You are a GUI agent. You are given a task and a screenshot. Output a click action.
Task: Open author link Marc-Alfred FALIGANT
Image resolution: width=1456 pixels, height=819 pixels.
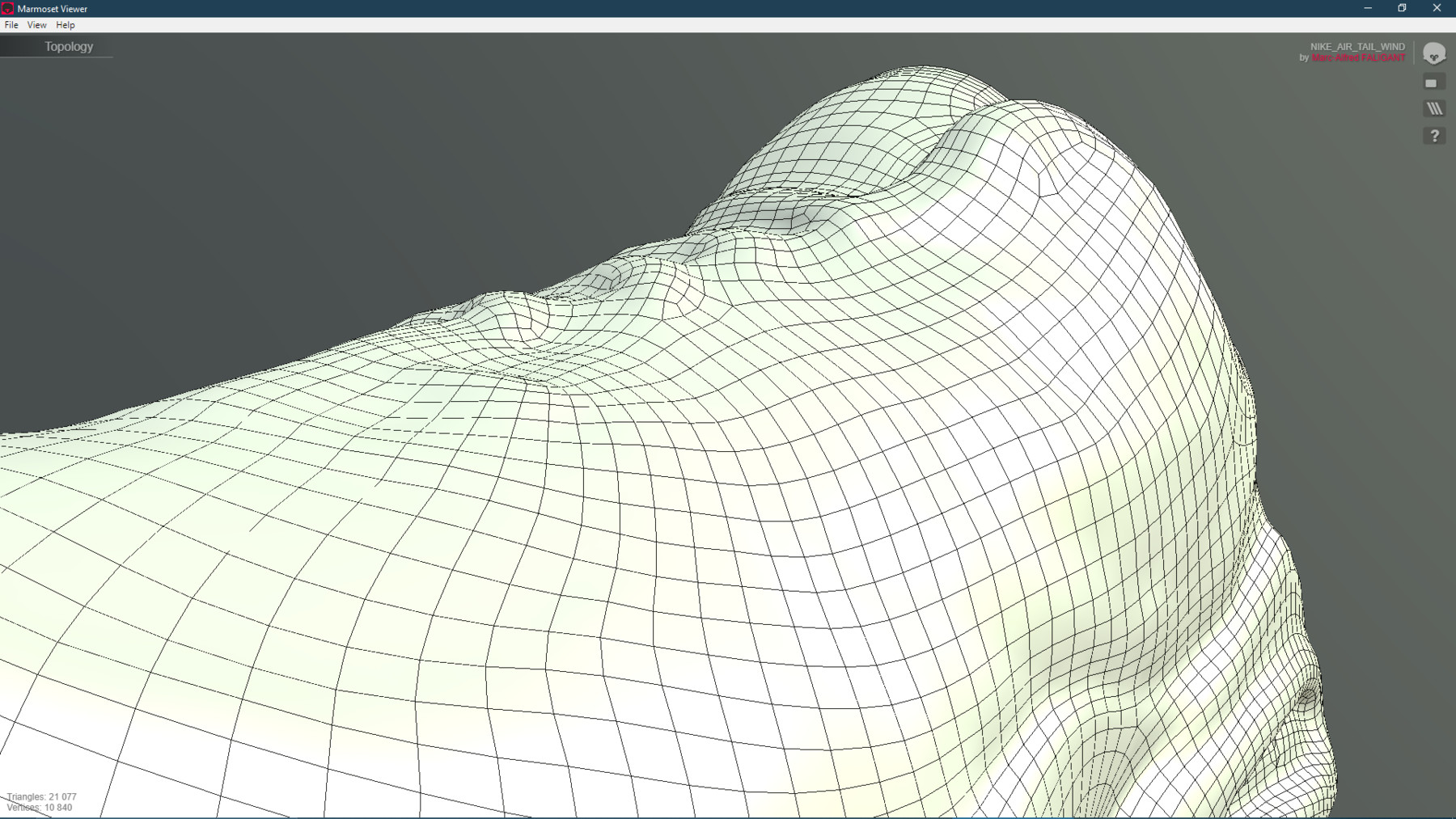coord(1358,58)
